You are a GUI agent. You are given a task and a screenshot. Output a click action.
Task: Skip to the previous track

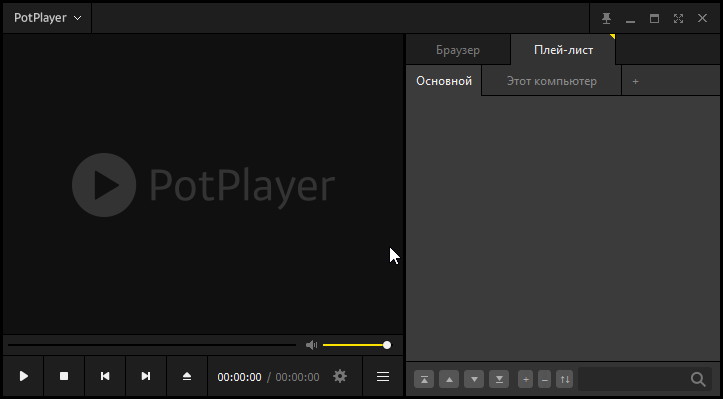(105, 376)
